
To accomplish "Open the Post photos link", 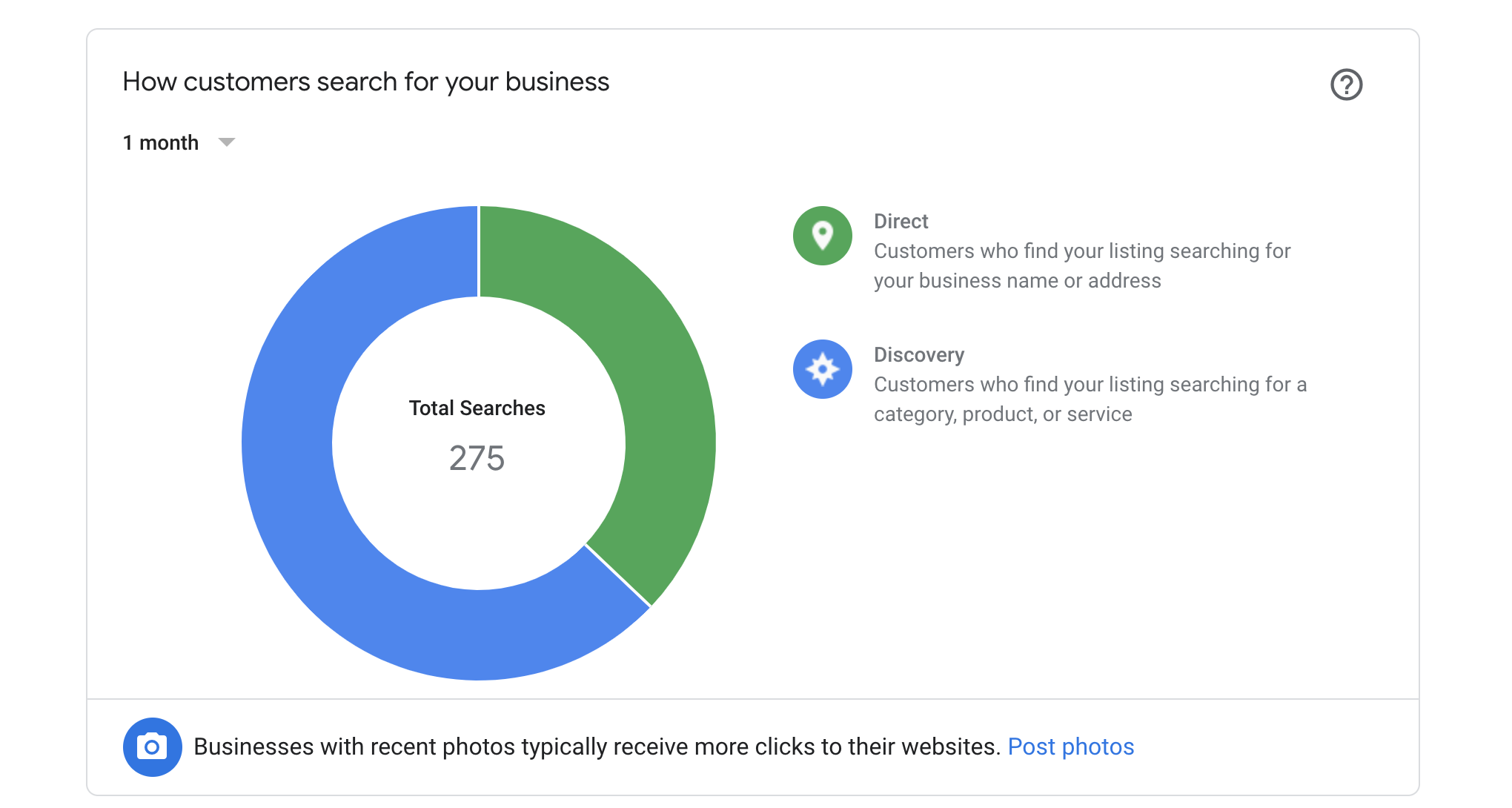I will [x=1070, y=746].
